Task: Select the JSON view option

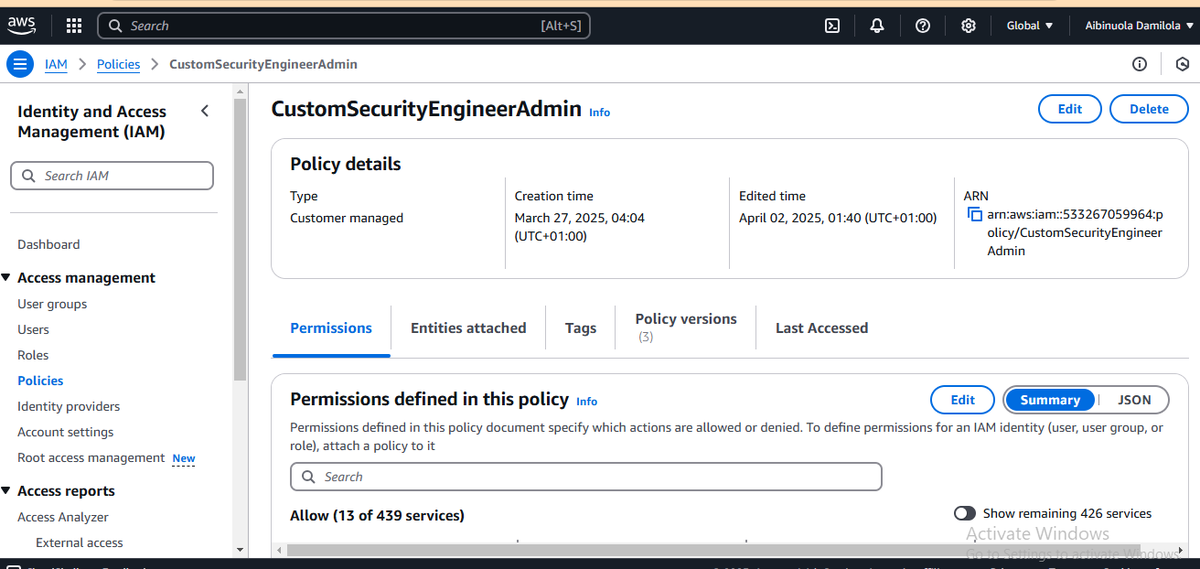Action: pyautogui.click(x=1134, y=400)
